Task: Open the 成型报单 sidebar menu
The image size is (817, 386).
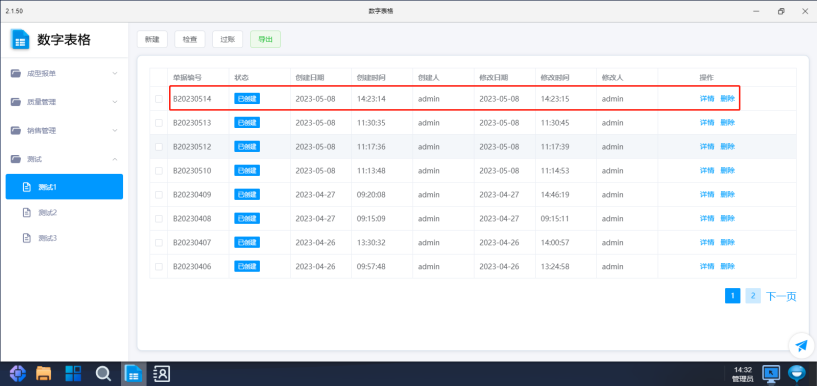Action: [64, 73]
